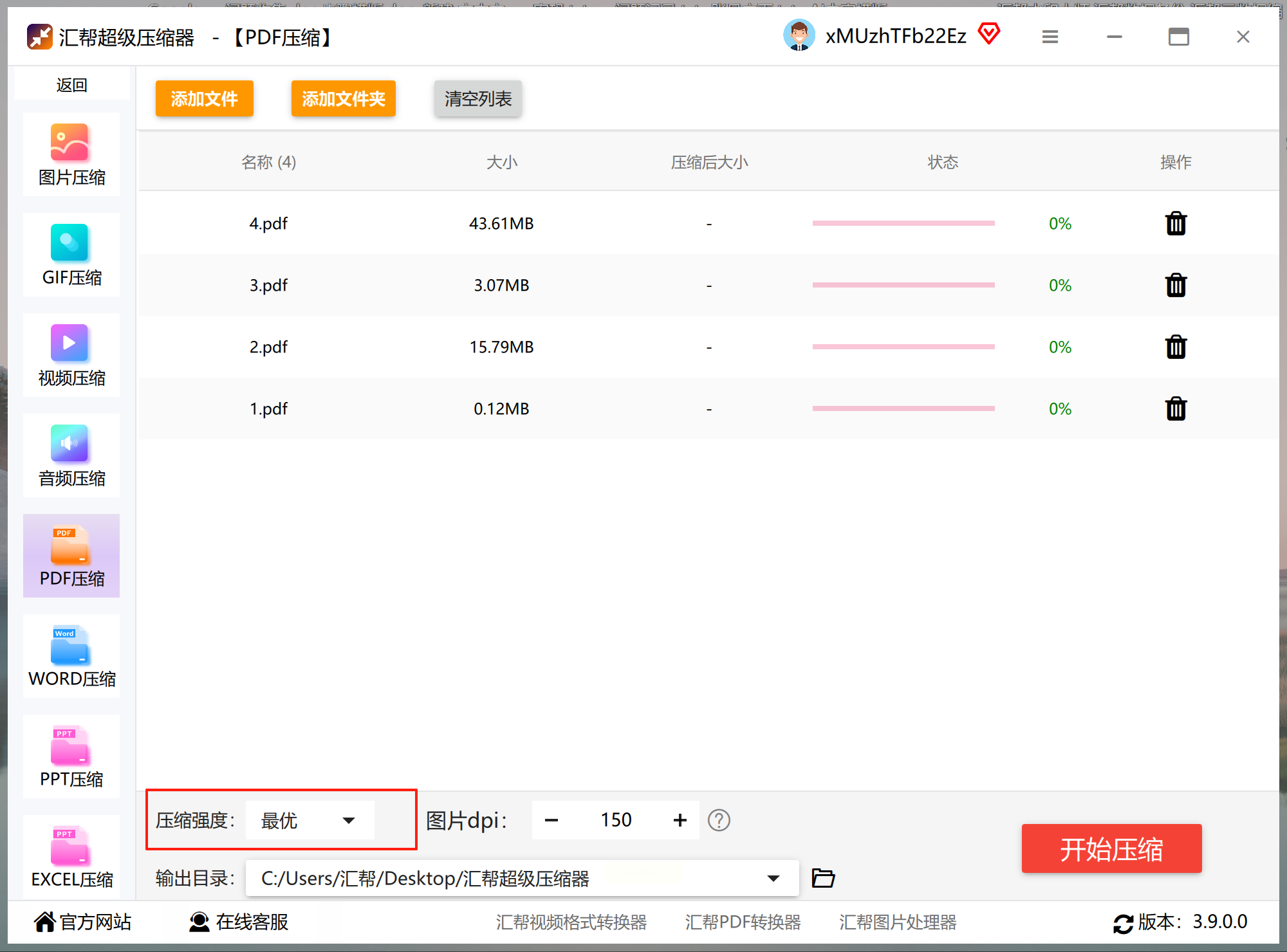
Task: Open the output directory path dropdown
Action: (x=773, y=879)
